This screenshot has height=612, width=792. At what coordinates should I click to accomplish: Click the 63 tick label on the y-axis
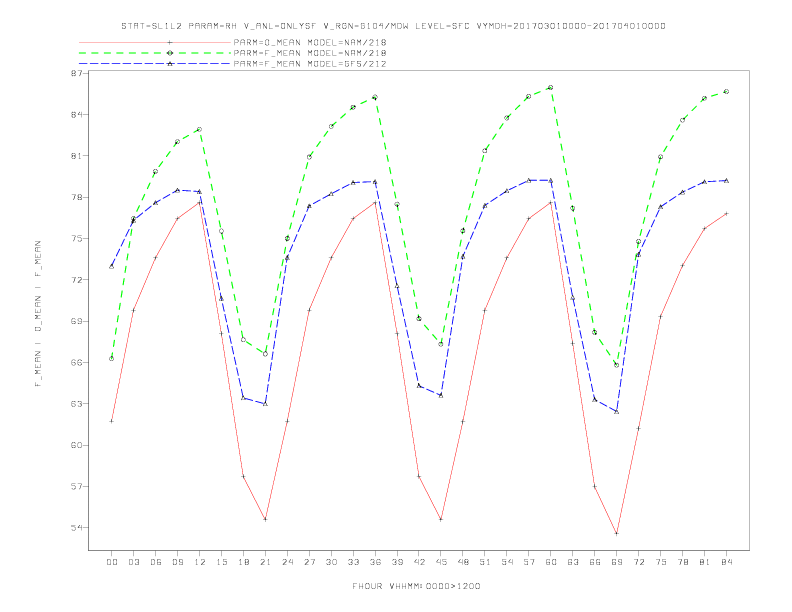click(76, 404)
